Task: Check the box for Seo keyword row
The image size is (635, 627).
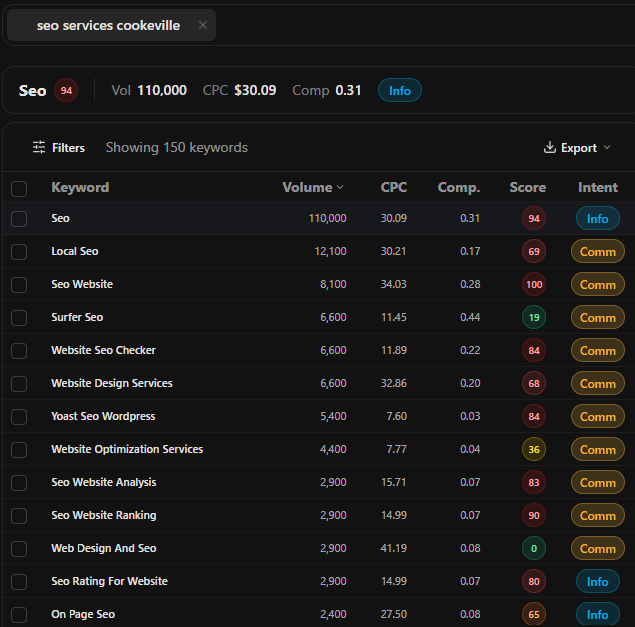Action: pyautogui.click(x=19, y=219)
